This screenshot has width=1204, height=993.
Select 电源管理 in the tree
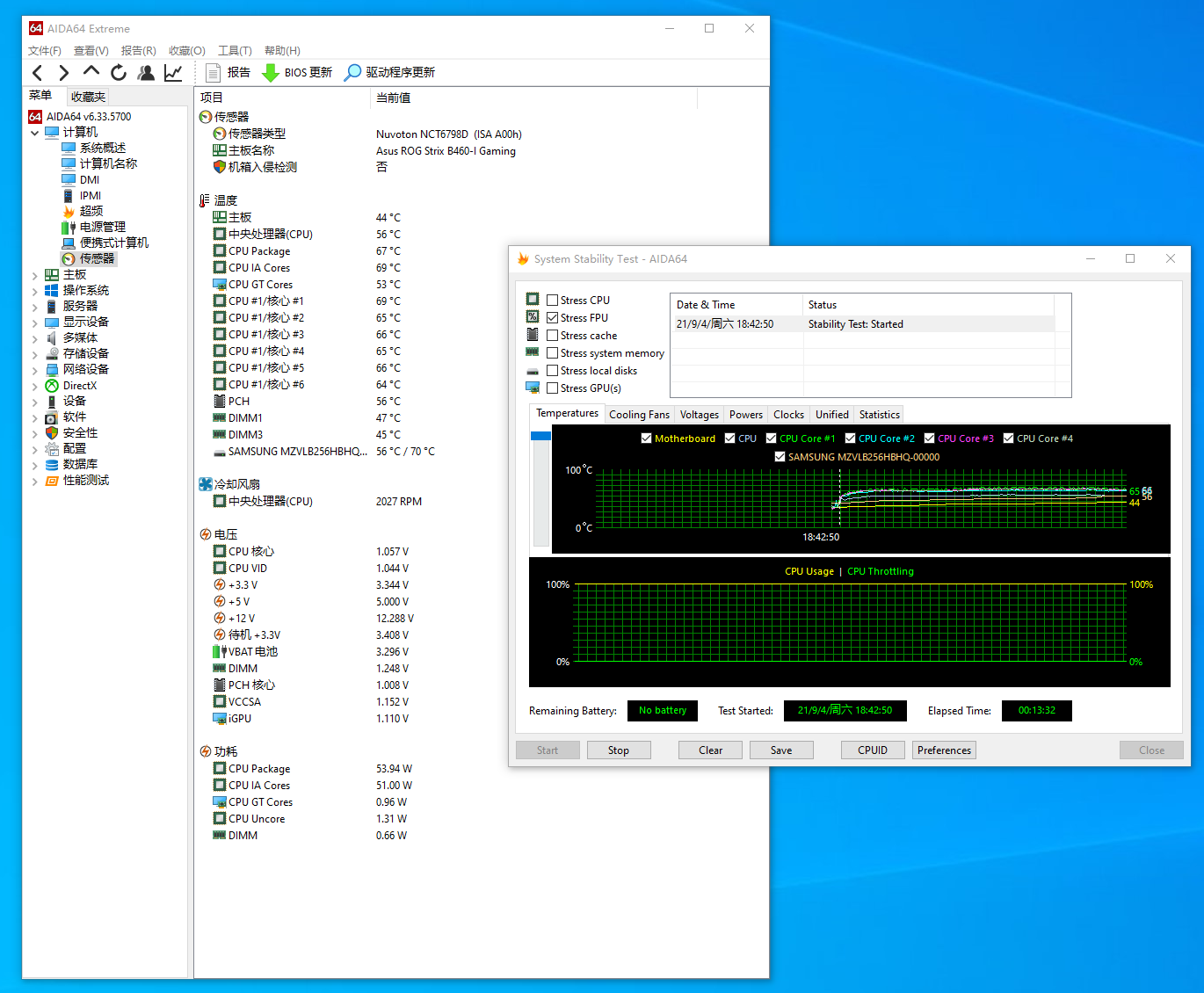(x=103, y=227)
